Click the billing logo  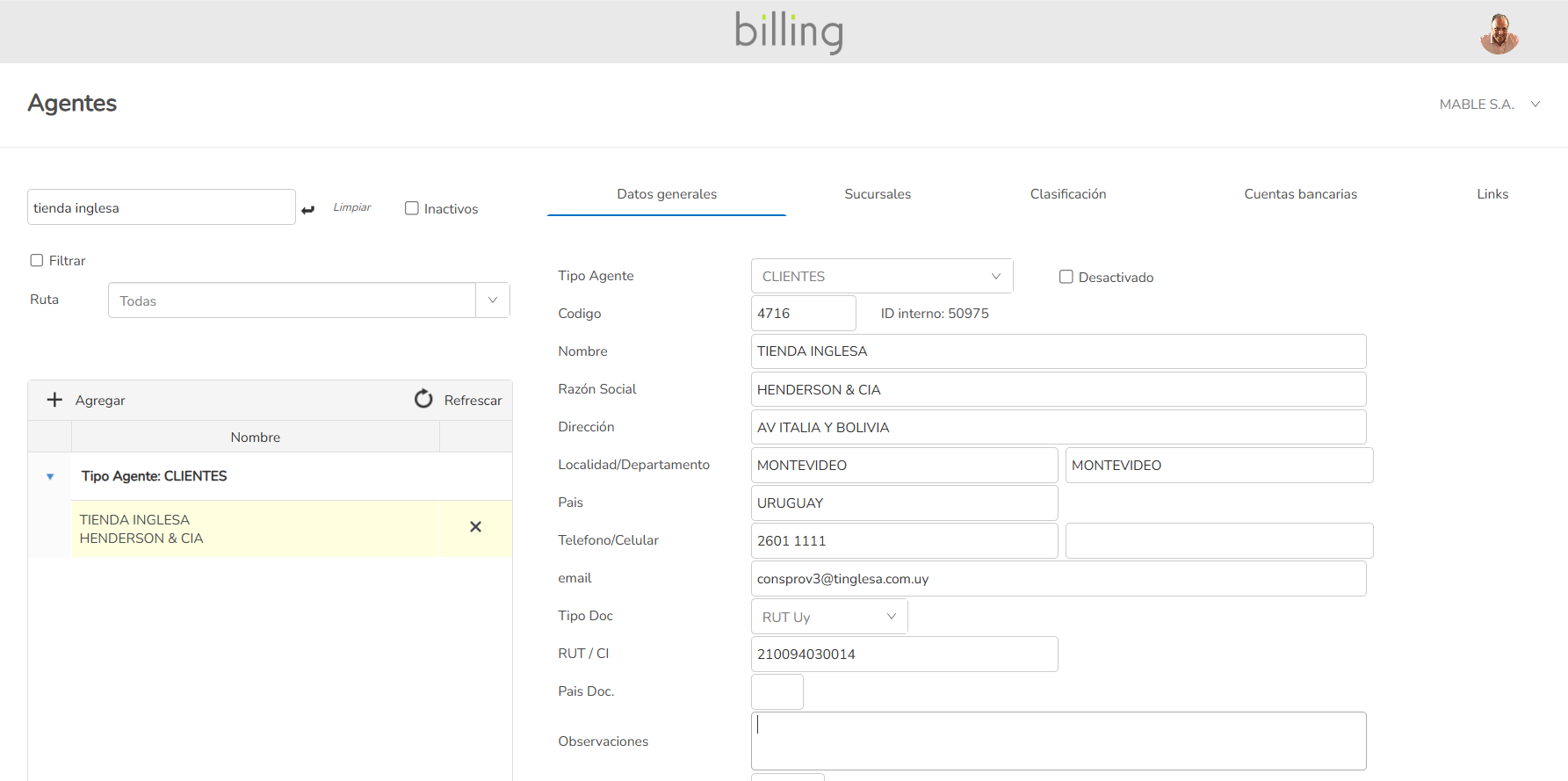788,32
